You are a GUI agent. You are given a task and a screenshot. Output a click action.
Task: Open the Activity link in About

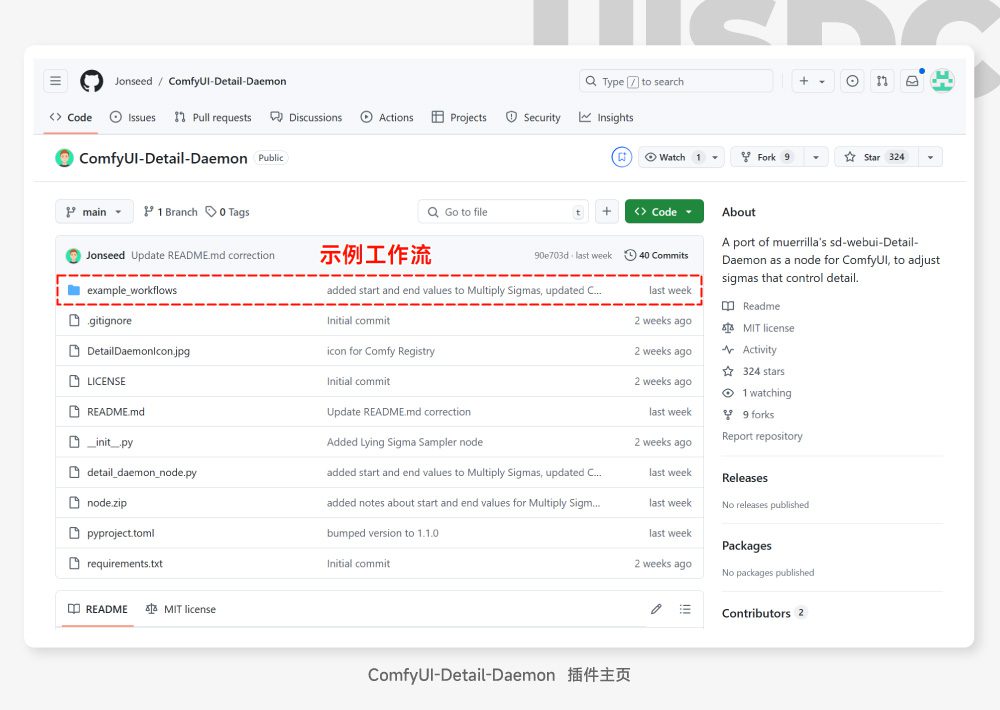(x=749, y=350)
